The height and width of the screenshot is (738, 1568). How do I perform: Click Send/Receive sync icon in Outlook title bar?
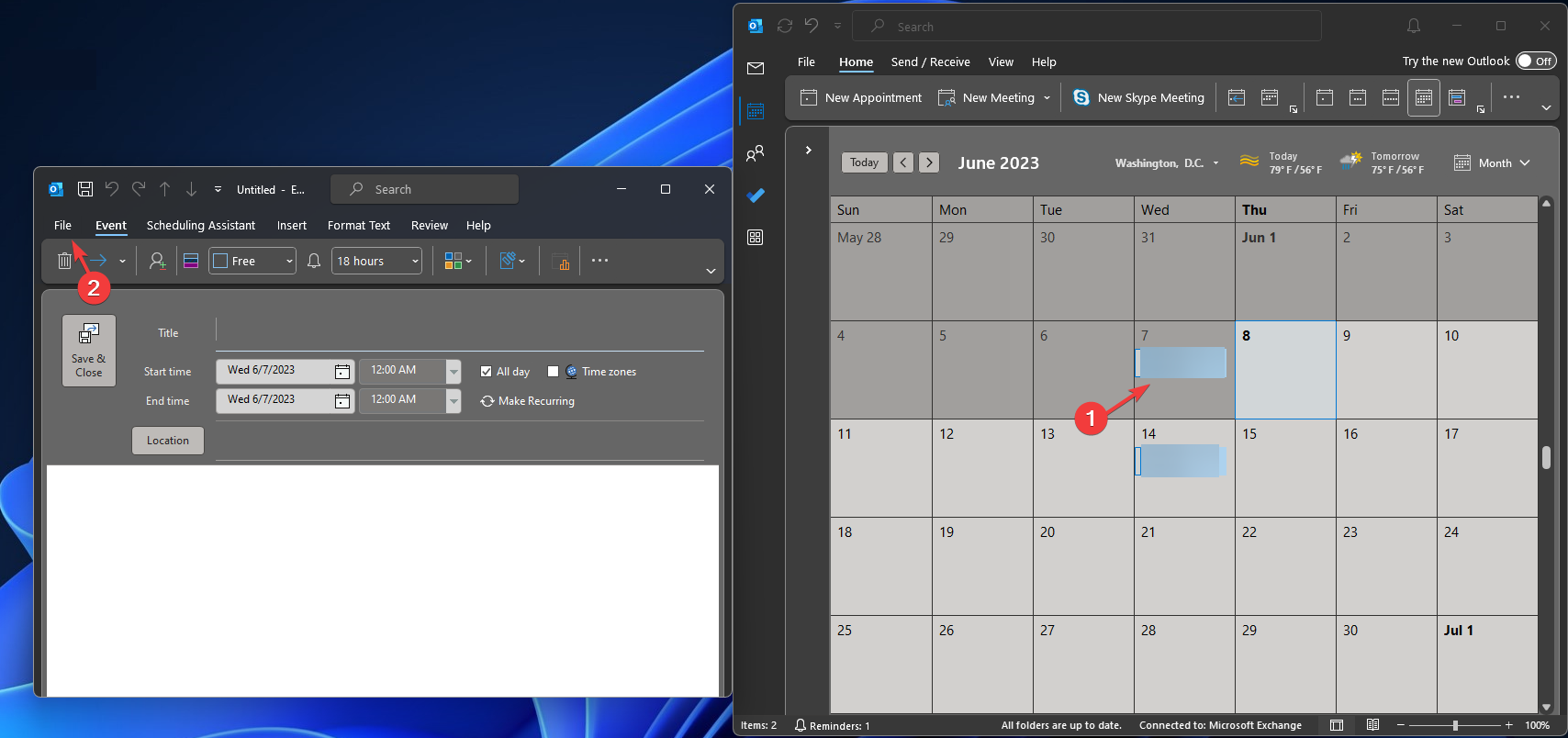pyautogui.click(x=785, y=26)
